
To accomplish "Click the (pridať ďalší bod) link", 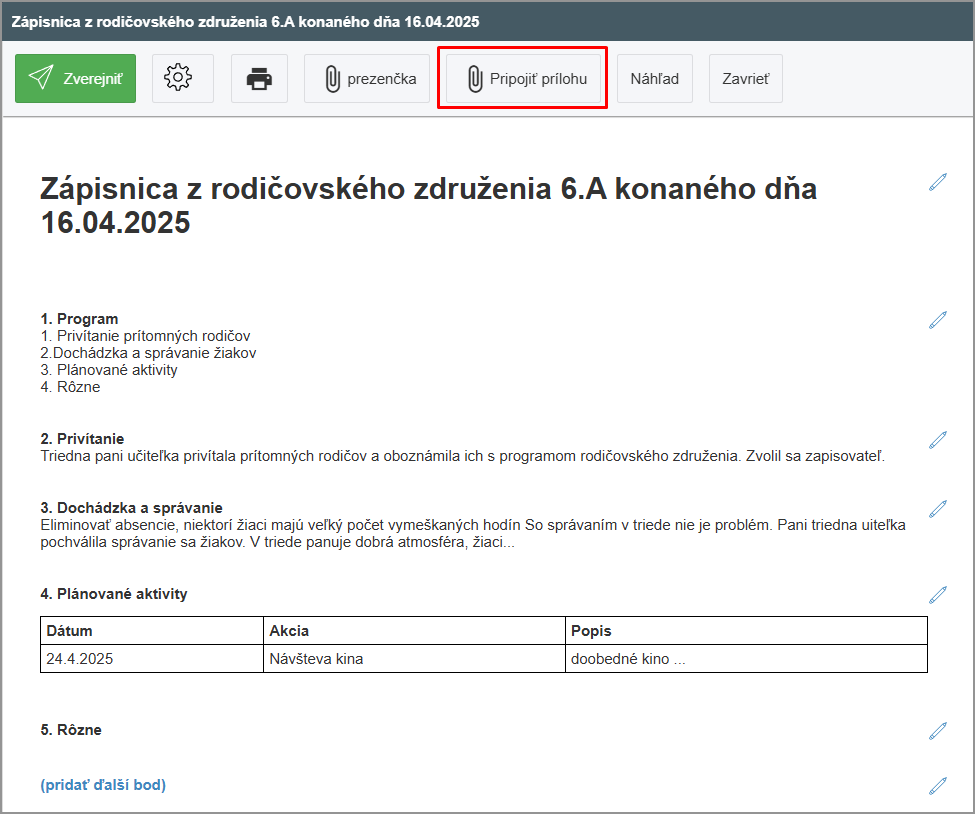I will (x=103, y=785).
